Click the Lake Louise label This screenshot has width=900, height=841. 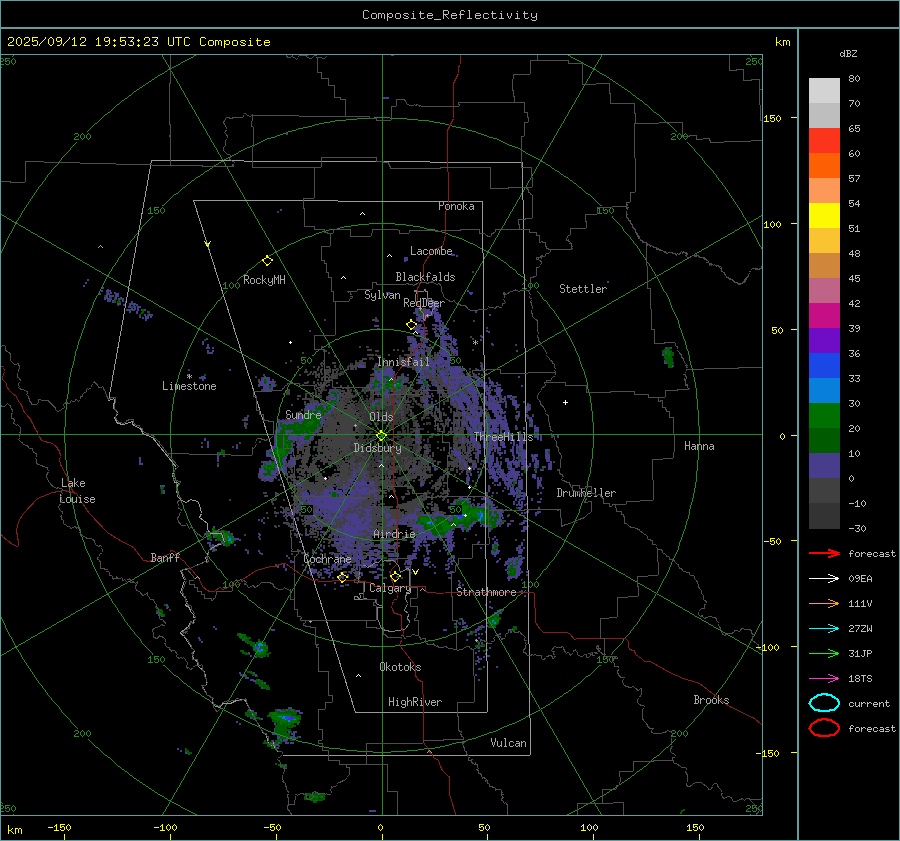[x=77, y=491]
